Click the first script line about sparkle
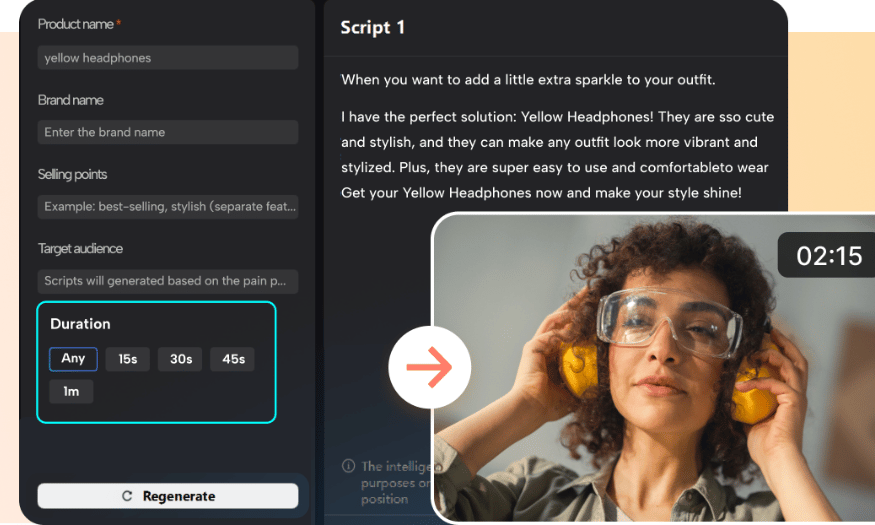The width and height of the screenshot is (875, 525). [528, 79]
